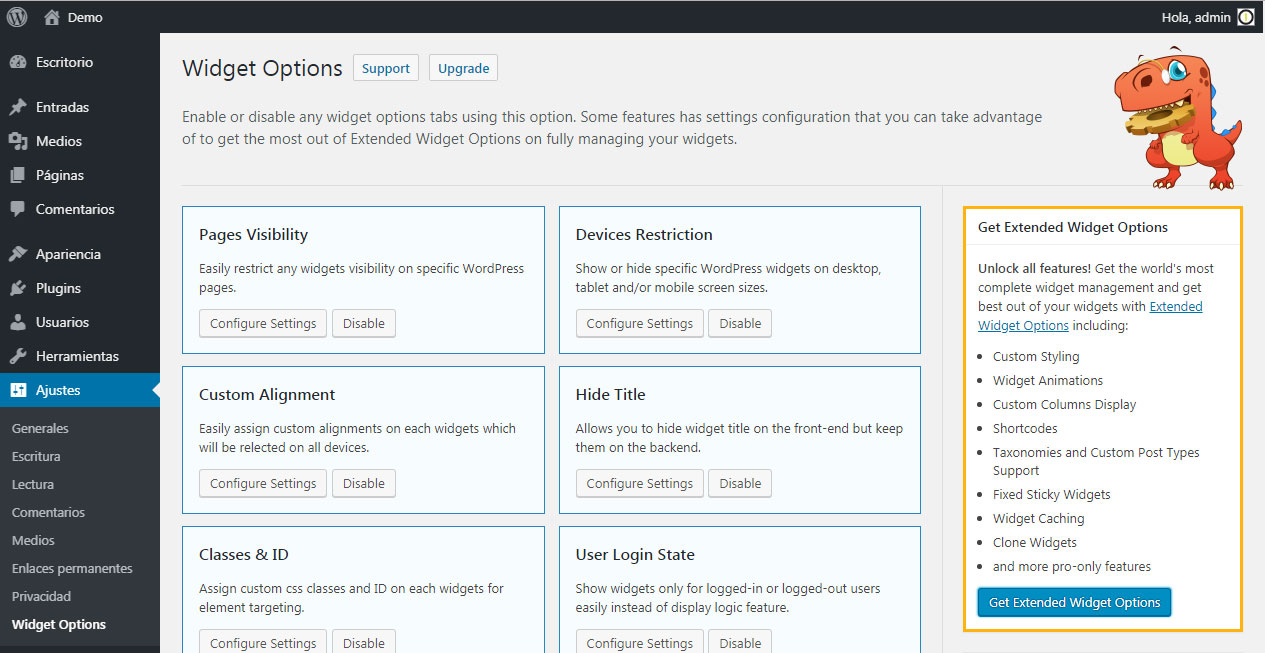The width and height of the screenshot is (1265, 653).
Task: Select the Ajustes menu item
Action: 80,390
